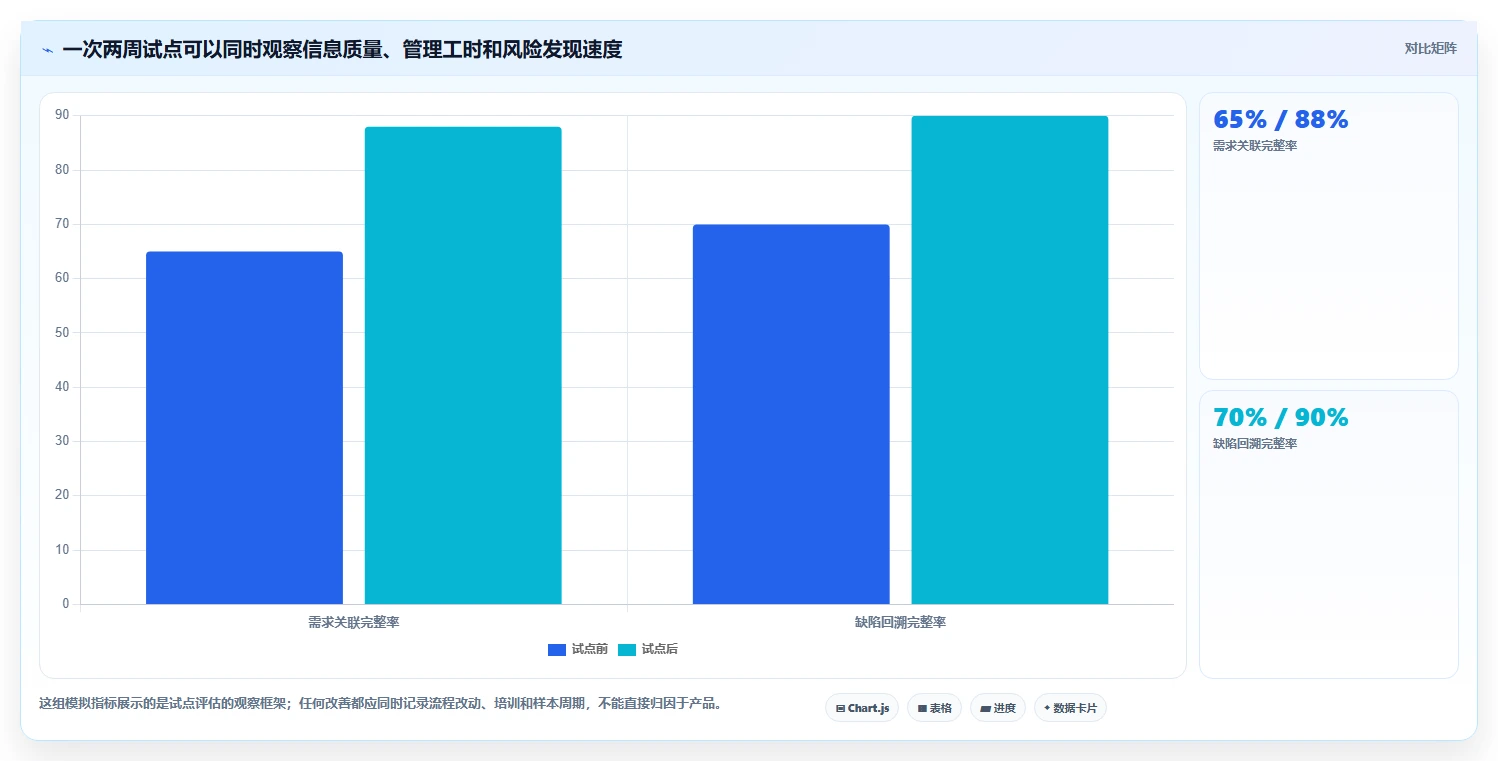Viewport: 1498px width, 761px height.
Task: Click 缺陷回溯完整率 label in the right card
Action: tap(1255, 444)
